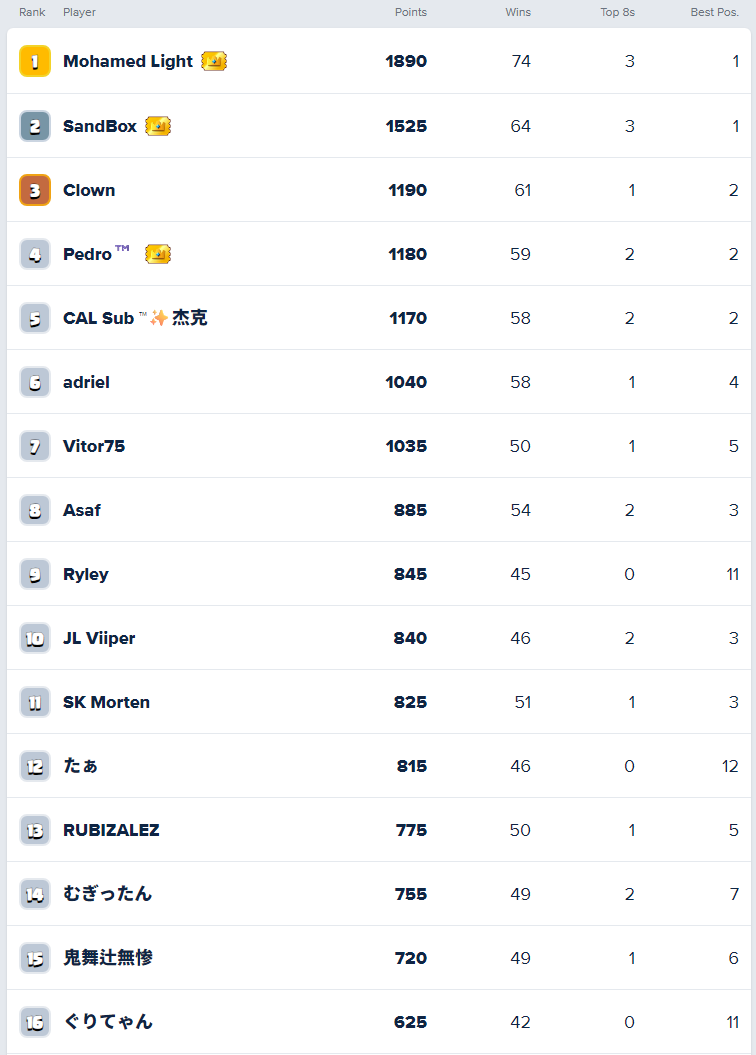Click the rank 2 silver badge
The image size is (756, 1055).
click(35, 126)
